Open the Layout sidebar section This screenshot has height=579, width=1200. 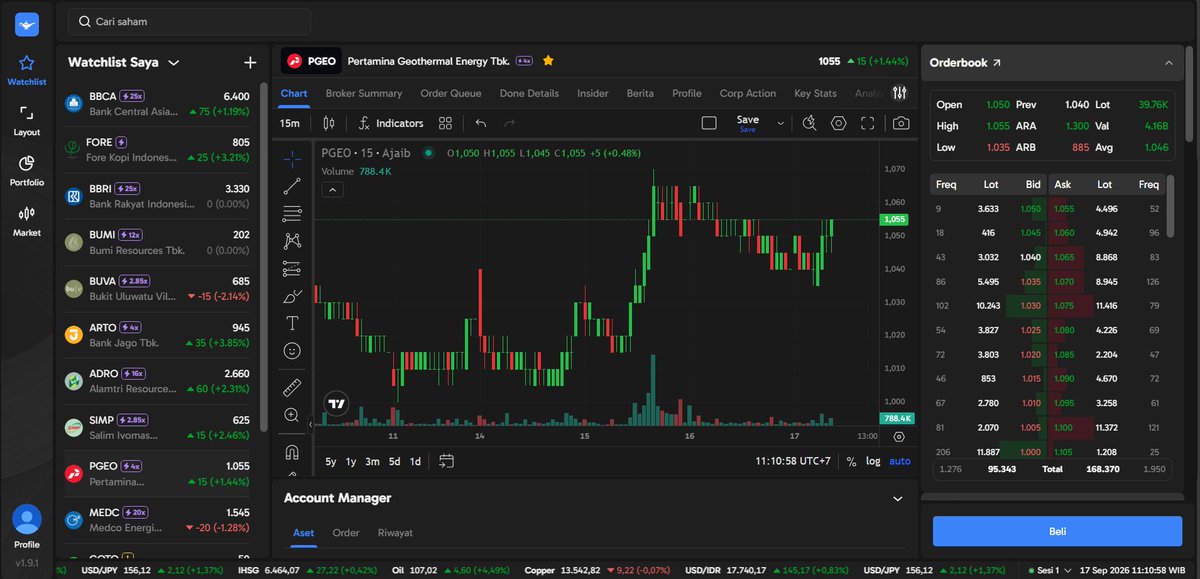(27, 121)
